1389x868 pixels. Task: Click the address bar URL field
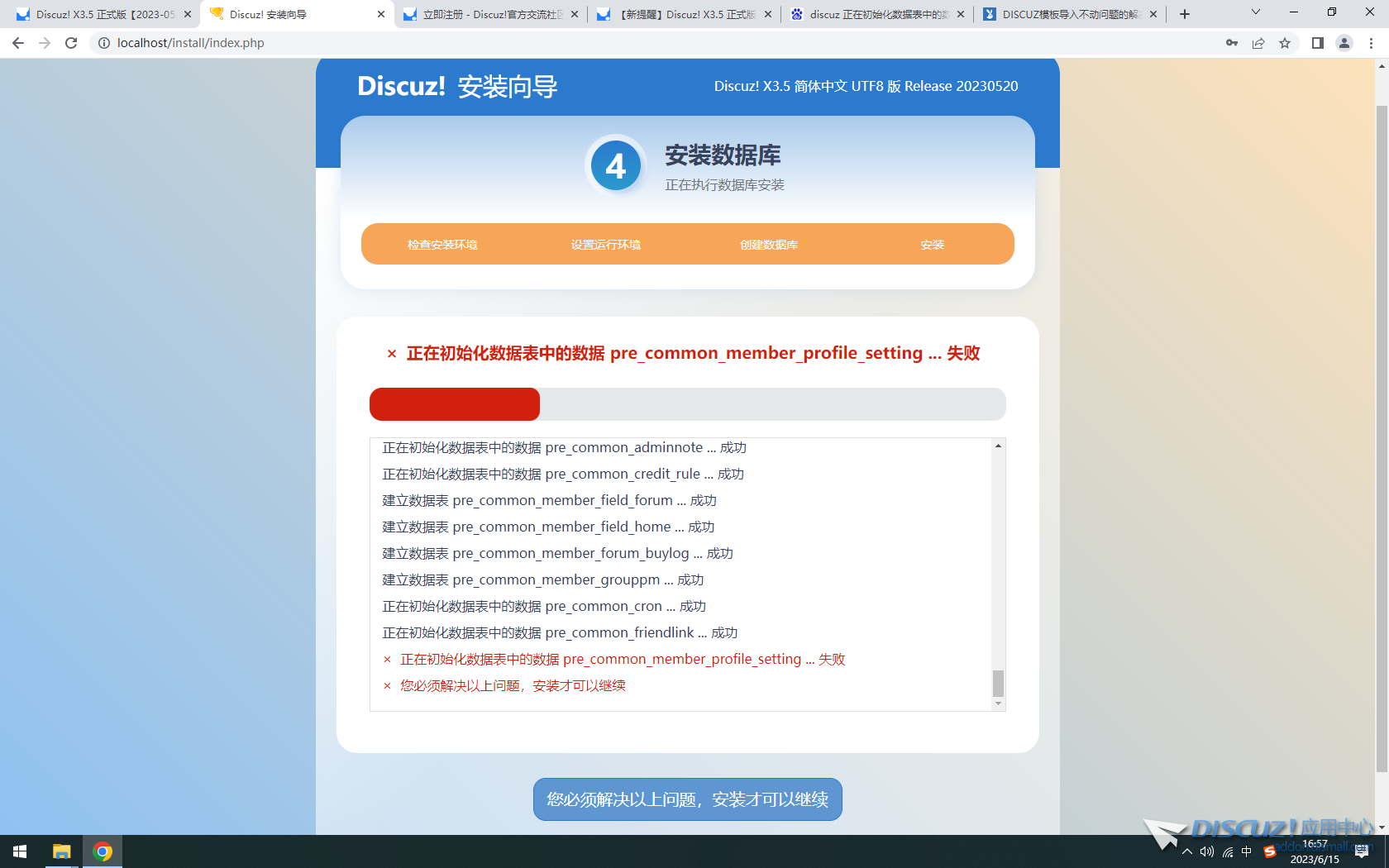tap(661, 43)
